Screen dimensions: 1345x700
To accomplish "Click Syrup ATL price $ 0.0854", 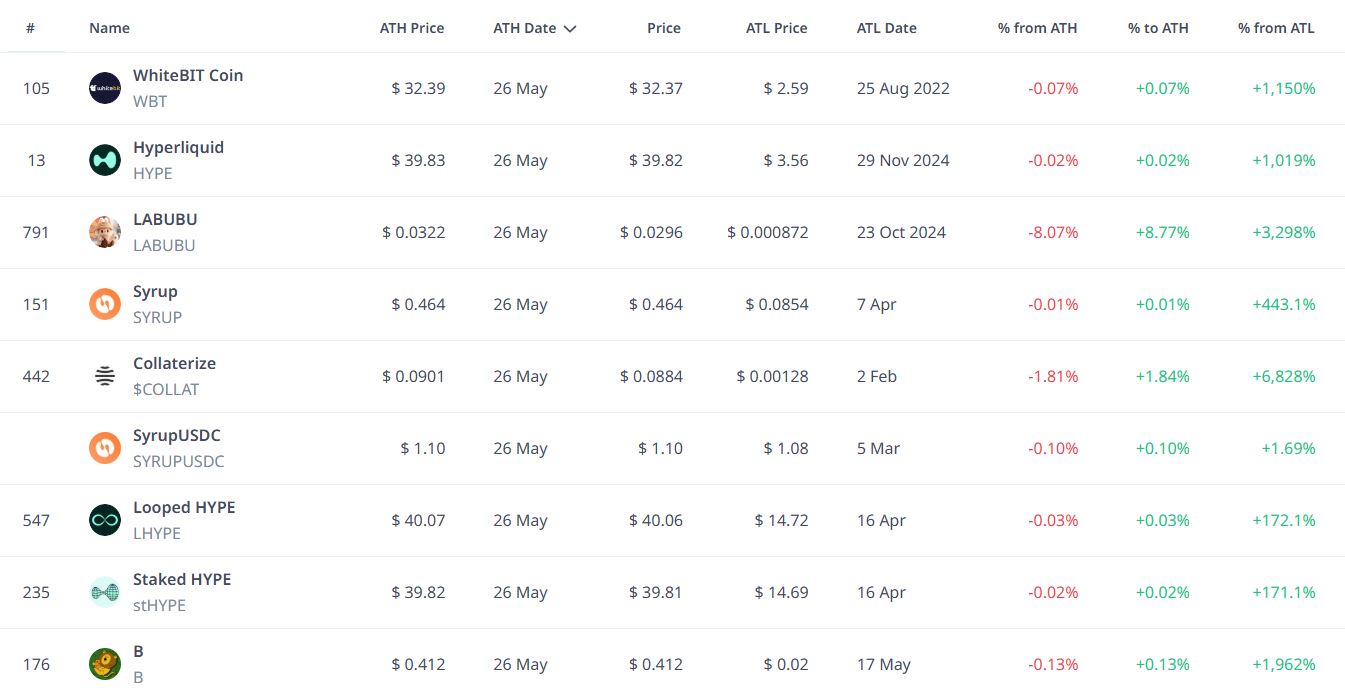I will 777,304.
